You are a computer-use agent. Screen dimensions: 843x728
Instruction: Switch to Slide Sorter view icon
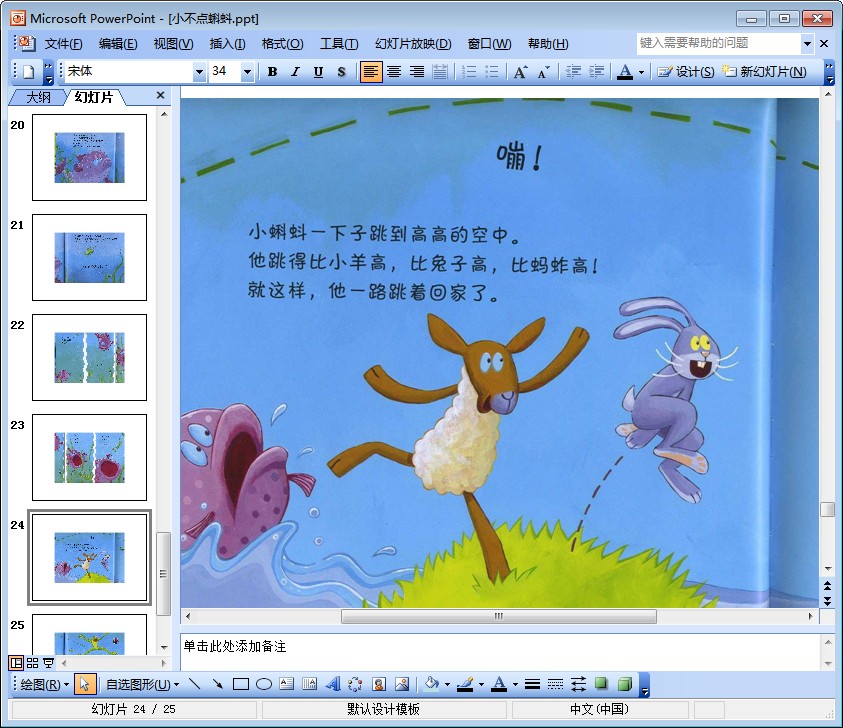pos(32,663)
